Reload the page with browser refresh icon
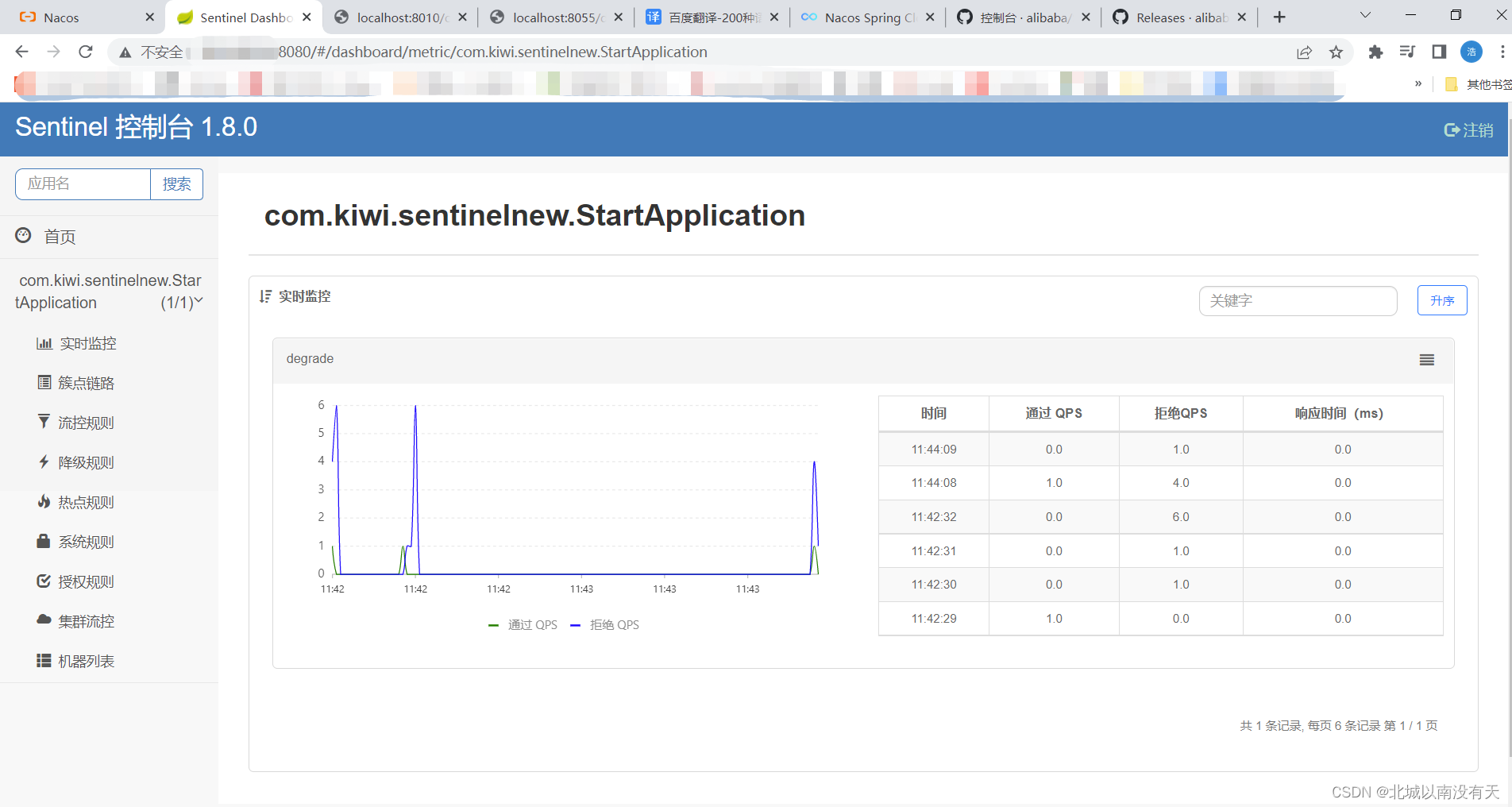 click(x=86, y=52)
